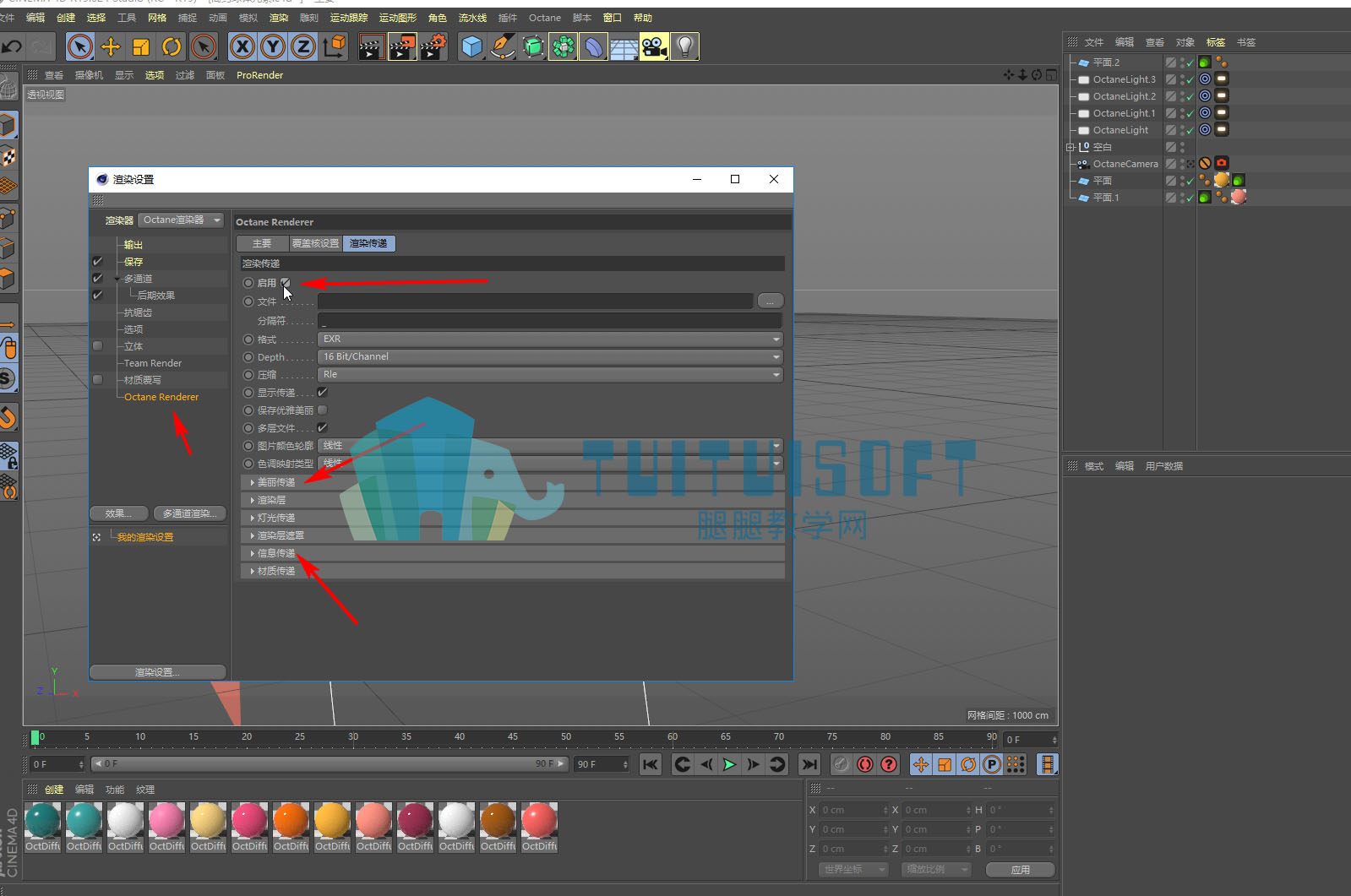1351x896 pixels.
Task: Toggle Z axis lock icon
Action: (x=303, y=46)
